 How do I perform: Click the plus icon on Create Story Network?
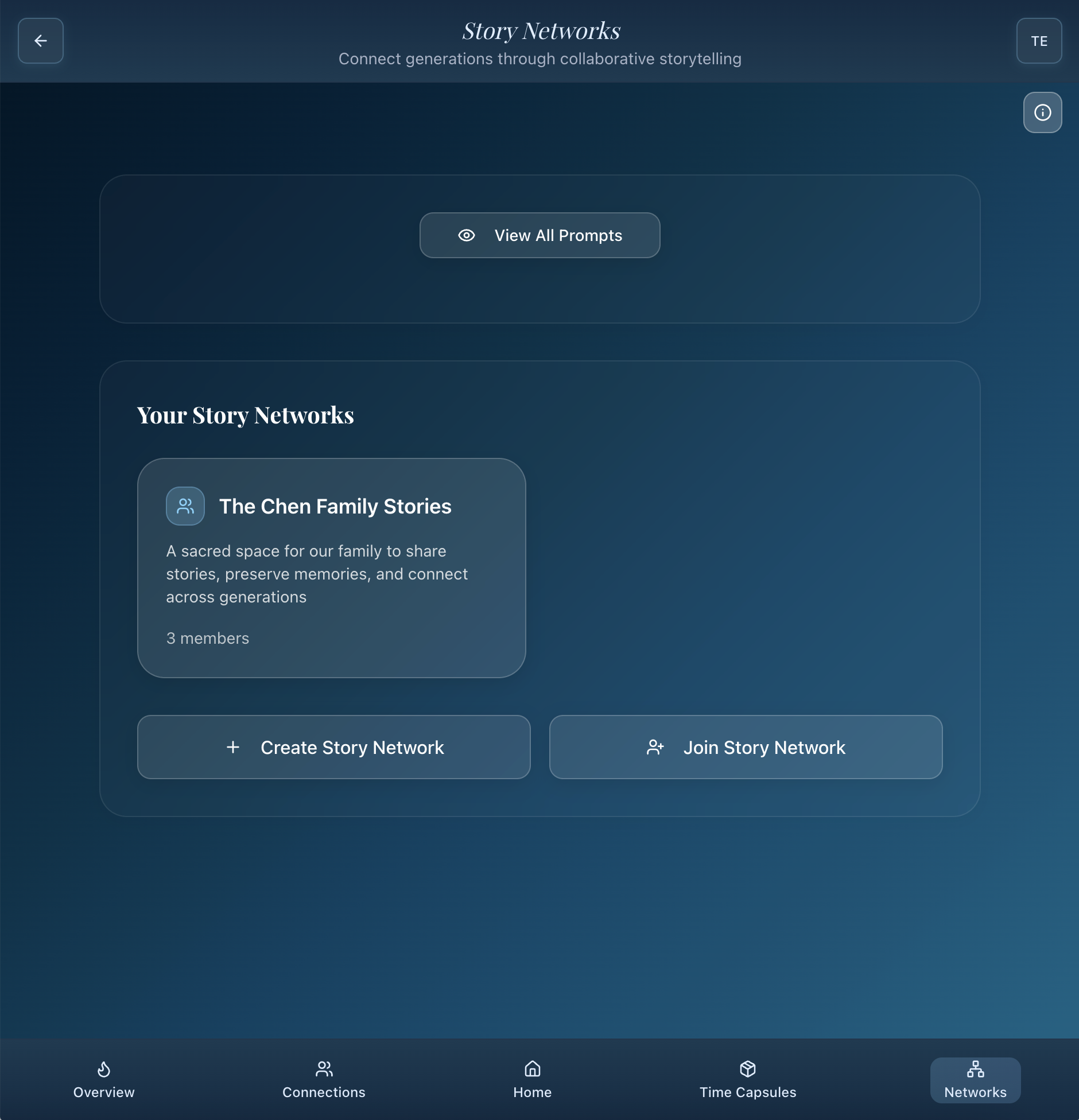coord(233,747)
